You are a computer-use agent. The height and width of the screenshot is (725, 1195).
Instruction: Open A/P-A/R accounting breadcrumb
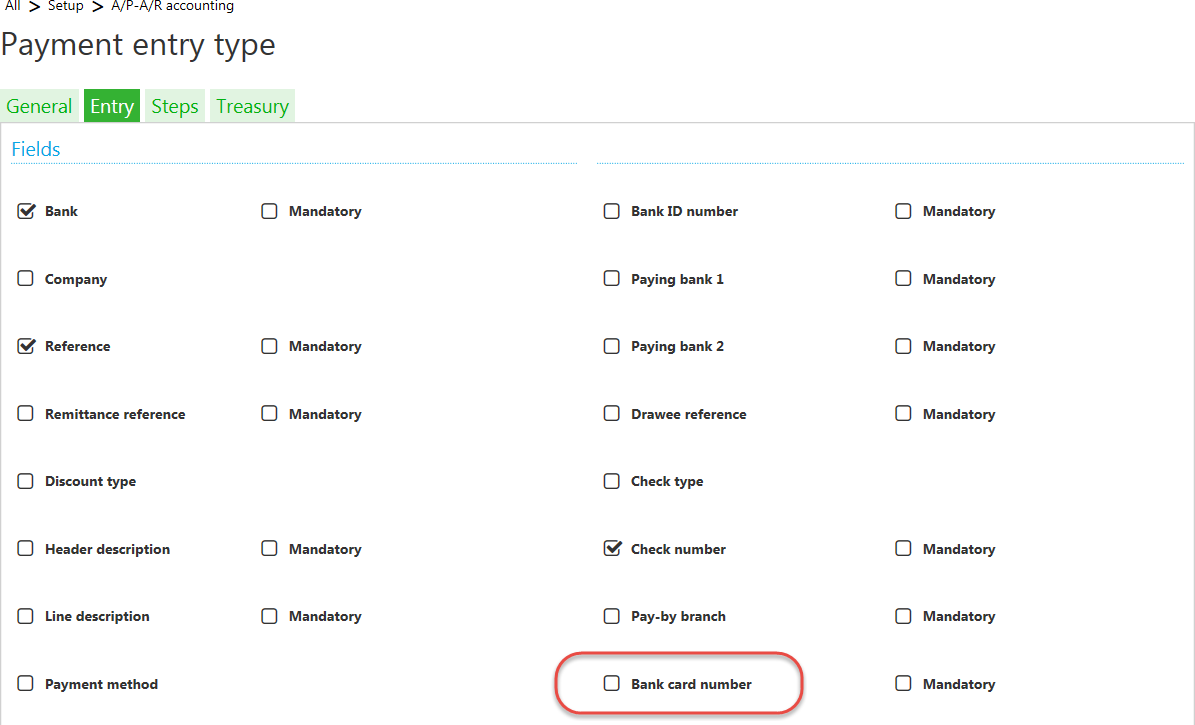172,6
